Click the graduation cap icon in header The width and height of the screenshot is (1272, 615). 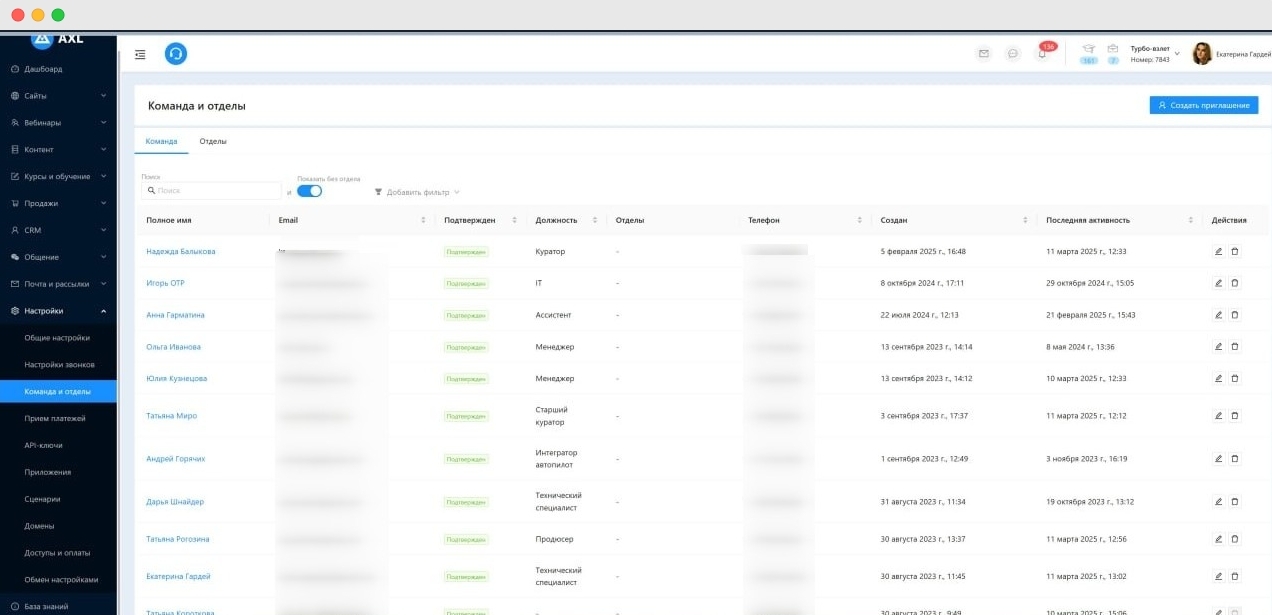pyautogui.click(x=1088, y=49)
